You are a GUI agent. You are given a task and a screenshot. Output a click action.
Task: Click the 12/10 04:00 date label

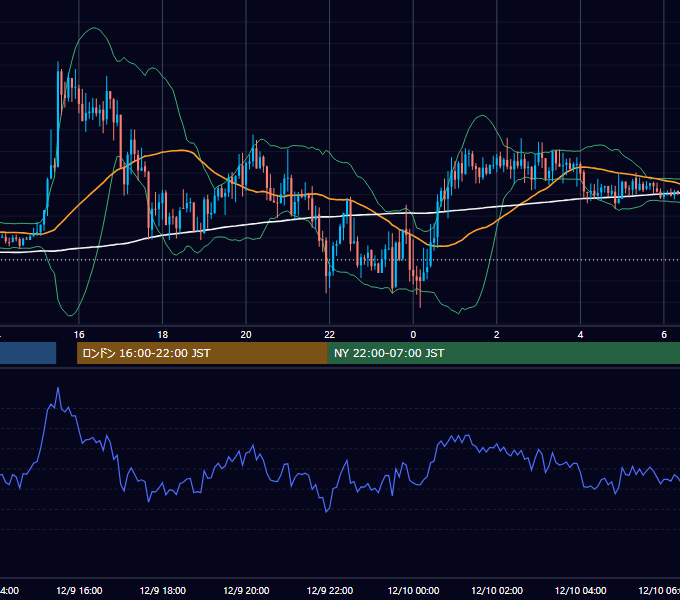[x=581, y=590]
